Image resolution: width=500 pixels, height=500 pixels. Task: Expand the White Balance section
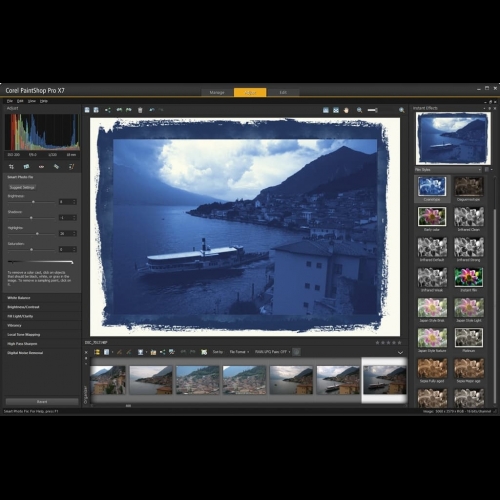coord(42,298)
